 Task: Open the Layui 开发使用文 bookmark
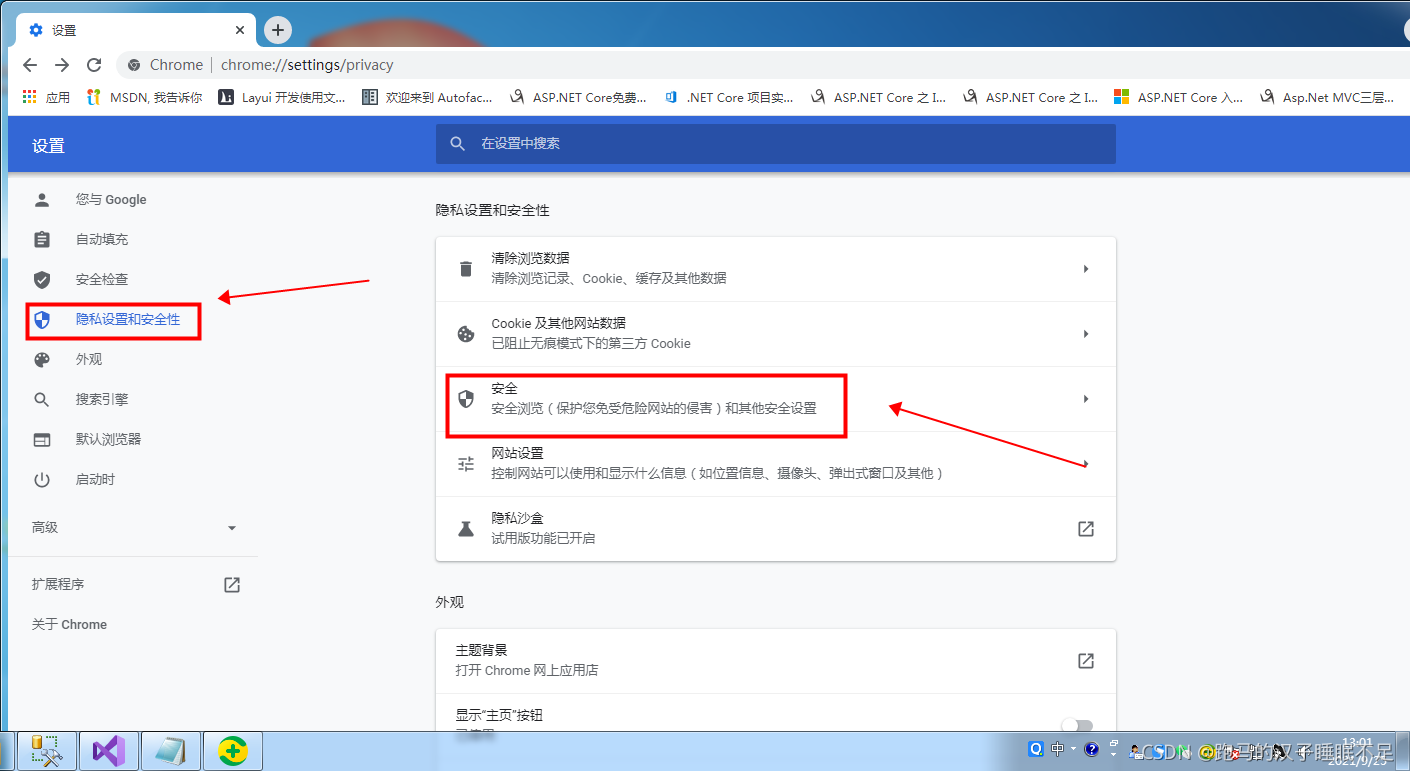tap(282, 97)
